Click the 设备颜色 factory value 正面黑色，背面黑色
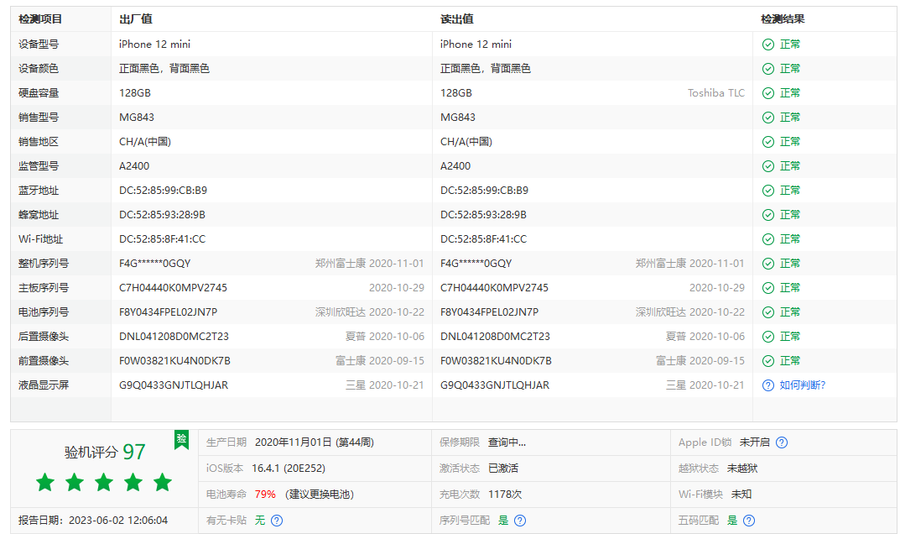900x534 pixels. [x=164, y=69]
